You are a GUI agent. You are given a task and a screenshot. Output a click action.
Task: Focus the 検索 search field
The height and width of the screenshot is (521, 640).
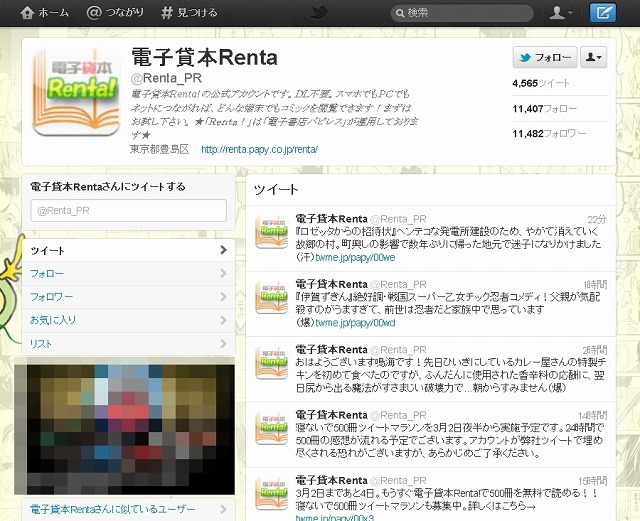462,13
